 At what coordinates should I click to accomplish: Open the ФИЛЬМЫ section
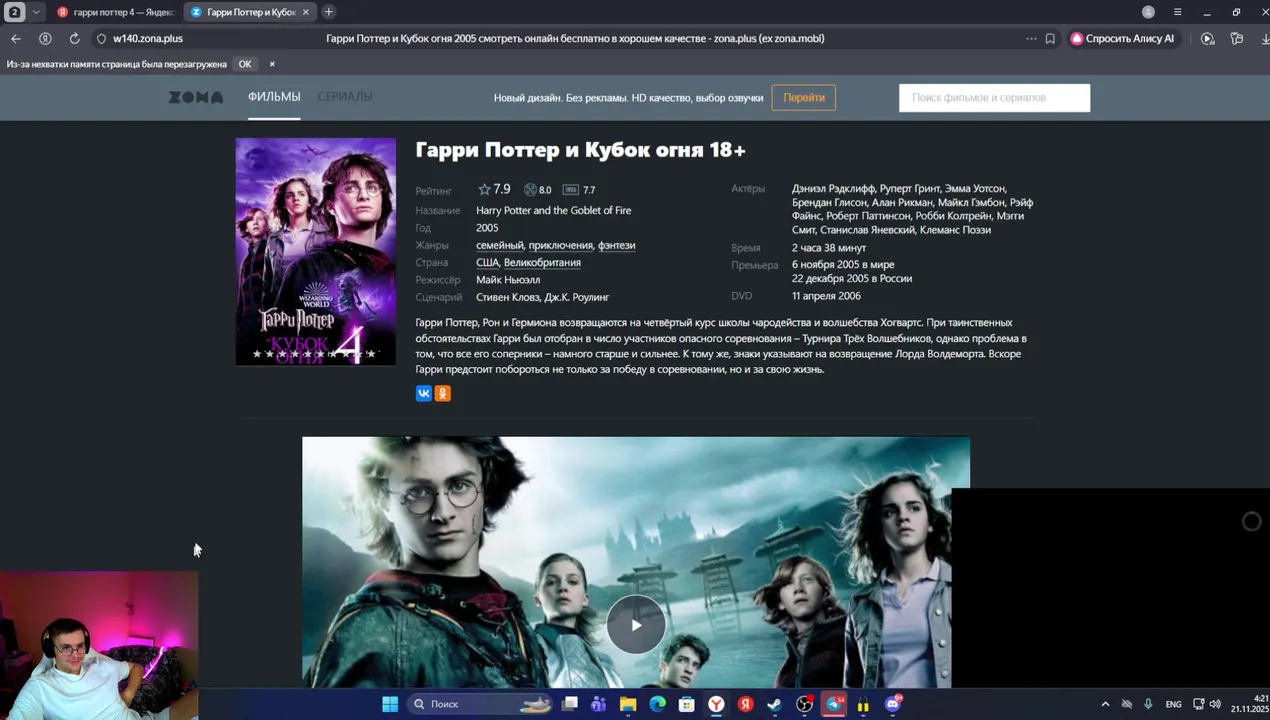[x=274, y=97]
